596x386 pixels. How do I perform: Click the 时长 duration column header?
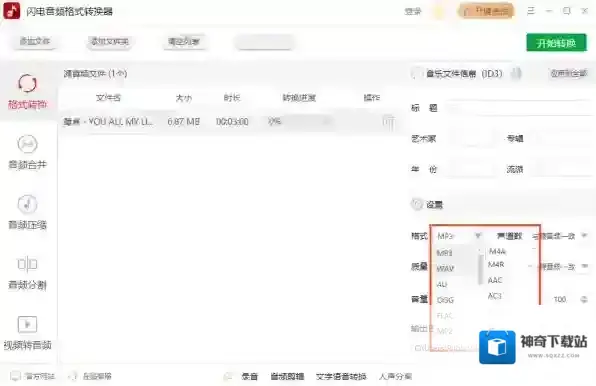click(232, 98)
